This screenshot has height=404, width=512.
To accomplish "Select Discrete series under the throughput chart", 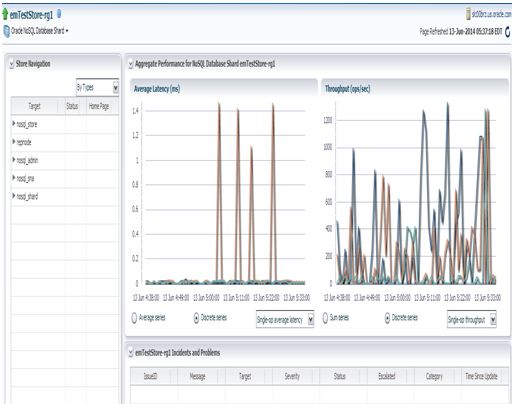I will (x=387, y=318).
